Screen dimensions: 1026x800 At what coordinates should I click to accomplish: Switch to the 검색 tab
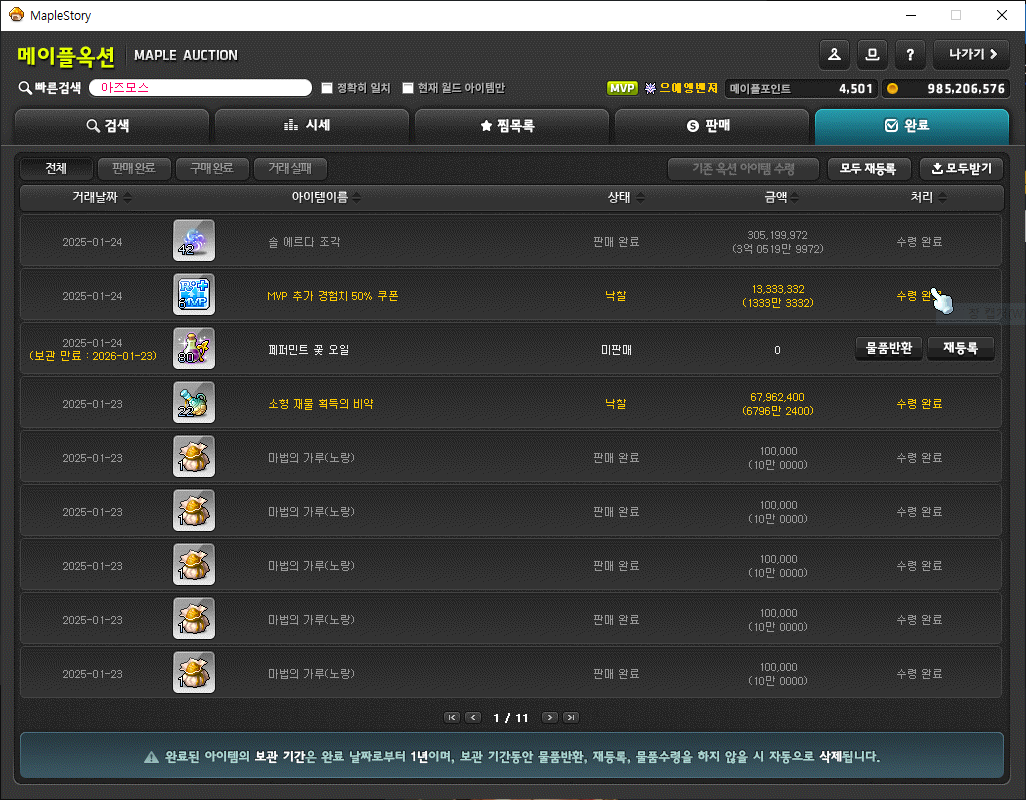point(111,126)
